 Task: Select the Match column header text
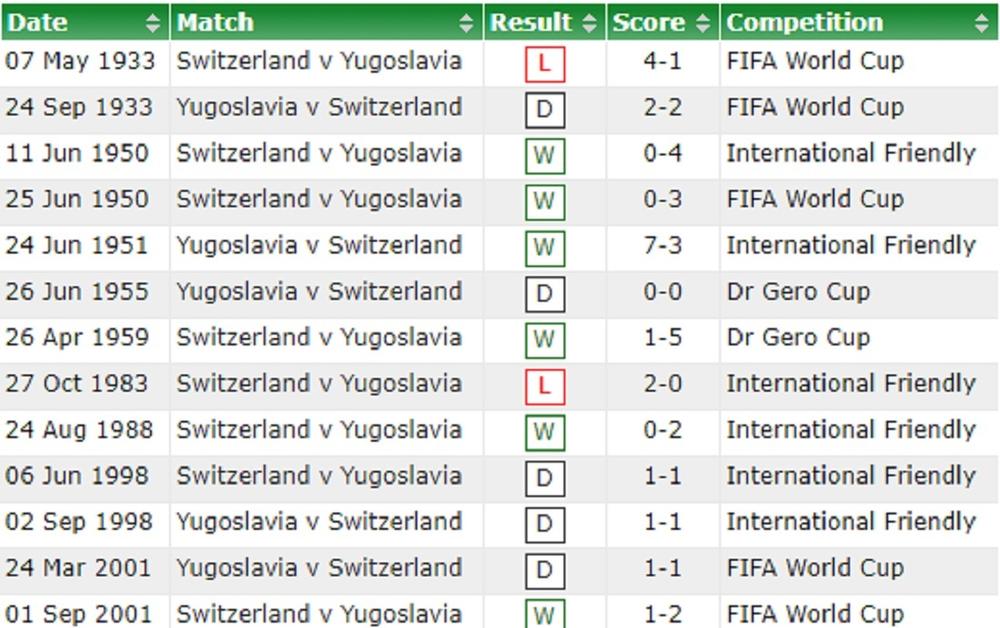215,23
